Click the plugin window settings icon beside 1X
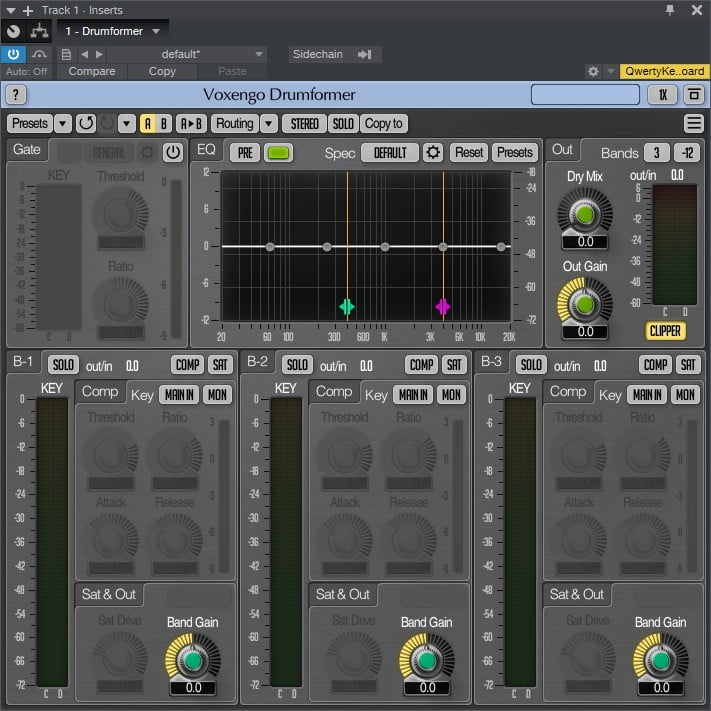Screen dimensions: 711x711 coord(693,95)
